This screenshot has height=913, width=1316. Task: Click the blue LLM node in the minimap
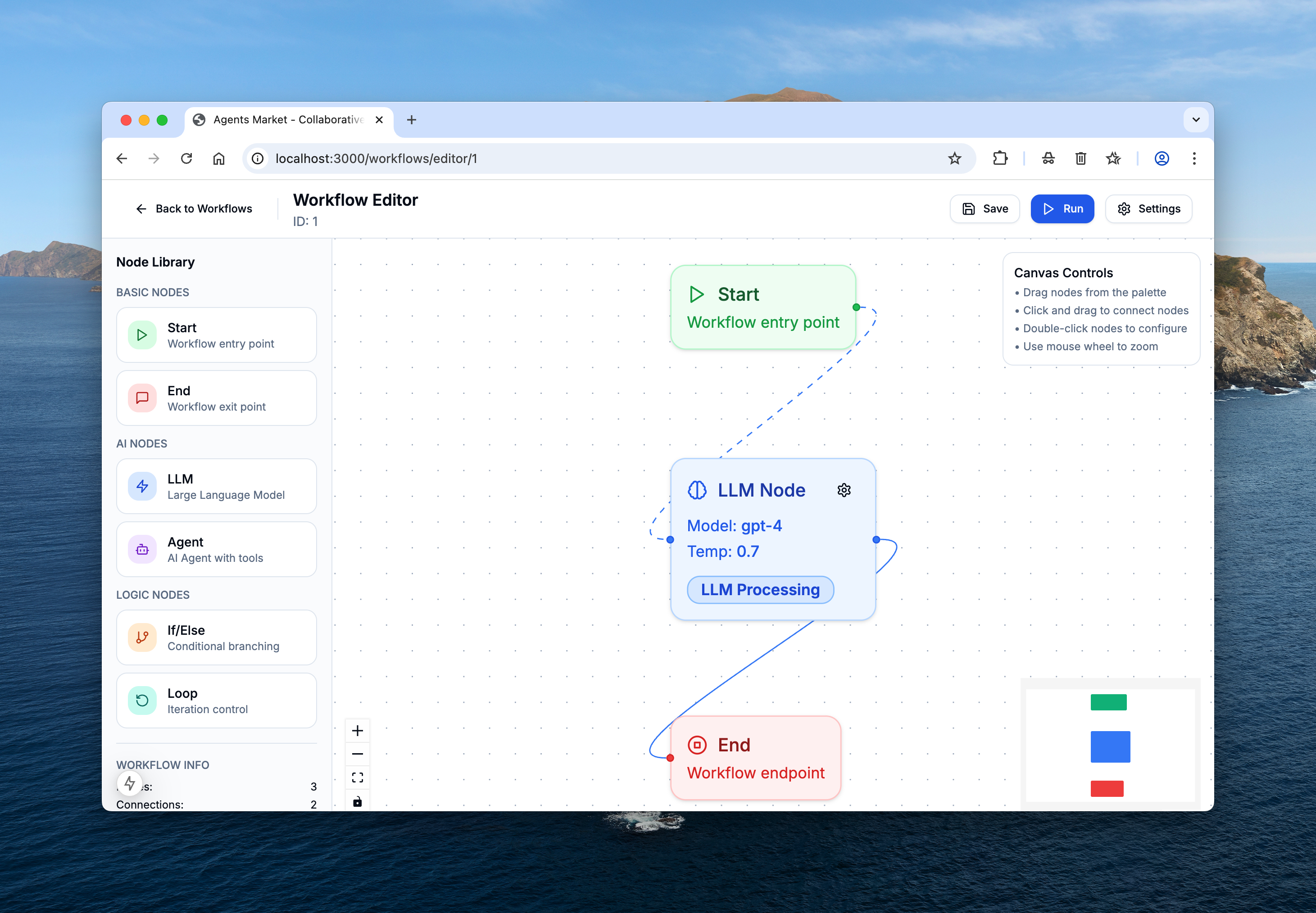[x=1111, y=746]
